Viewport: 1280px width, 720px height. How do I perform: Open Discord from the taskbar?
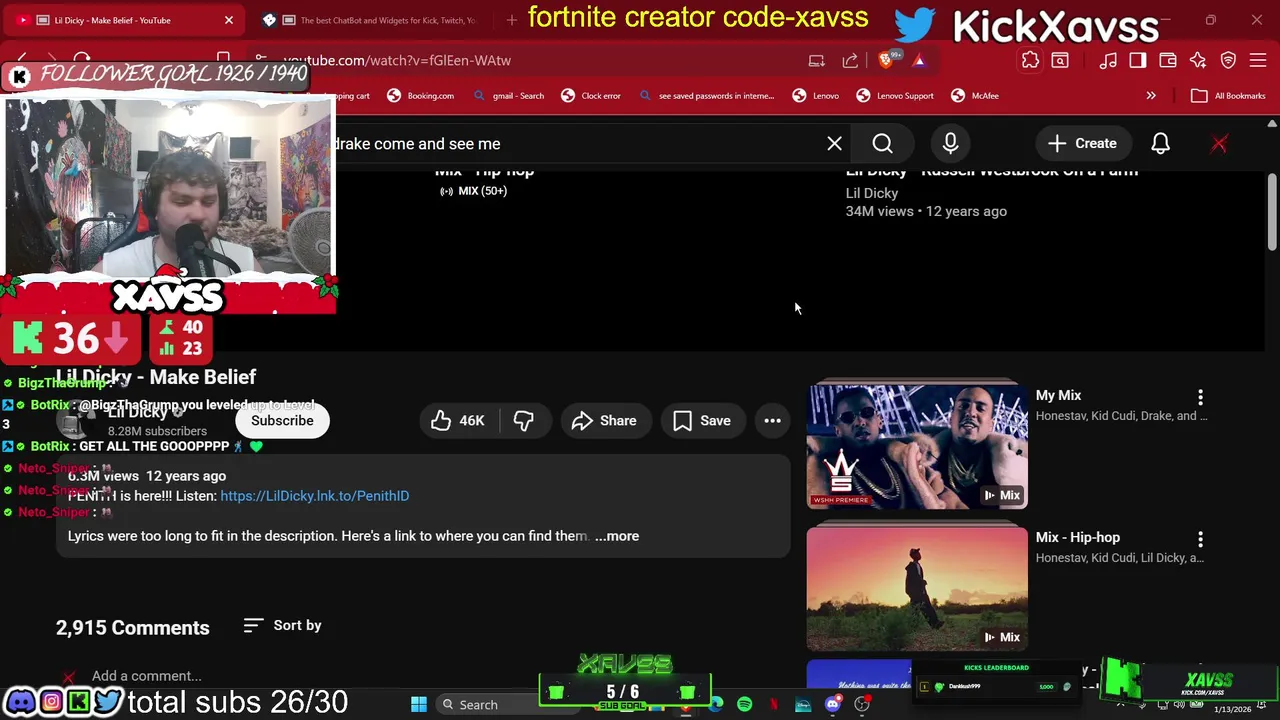832,705
